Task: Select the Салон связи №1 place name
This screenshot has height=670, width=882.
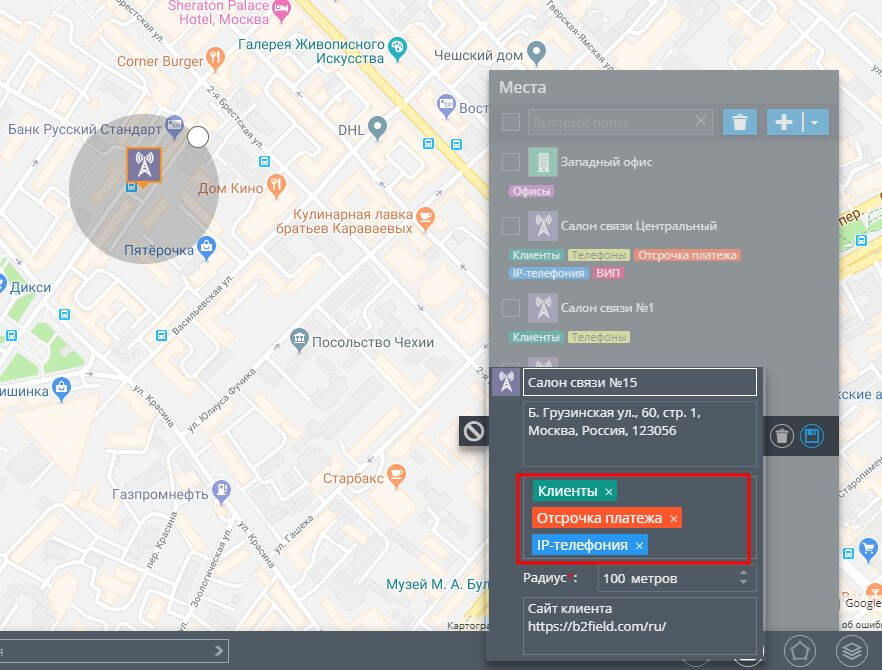Action: pos(607,308)
